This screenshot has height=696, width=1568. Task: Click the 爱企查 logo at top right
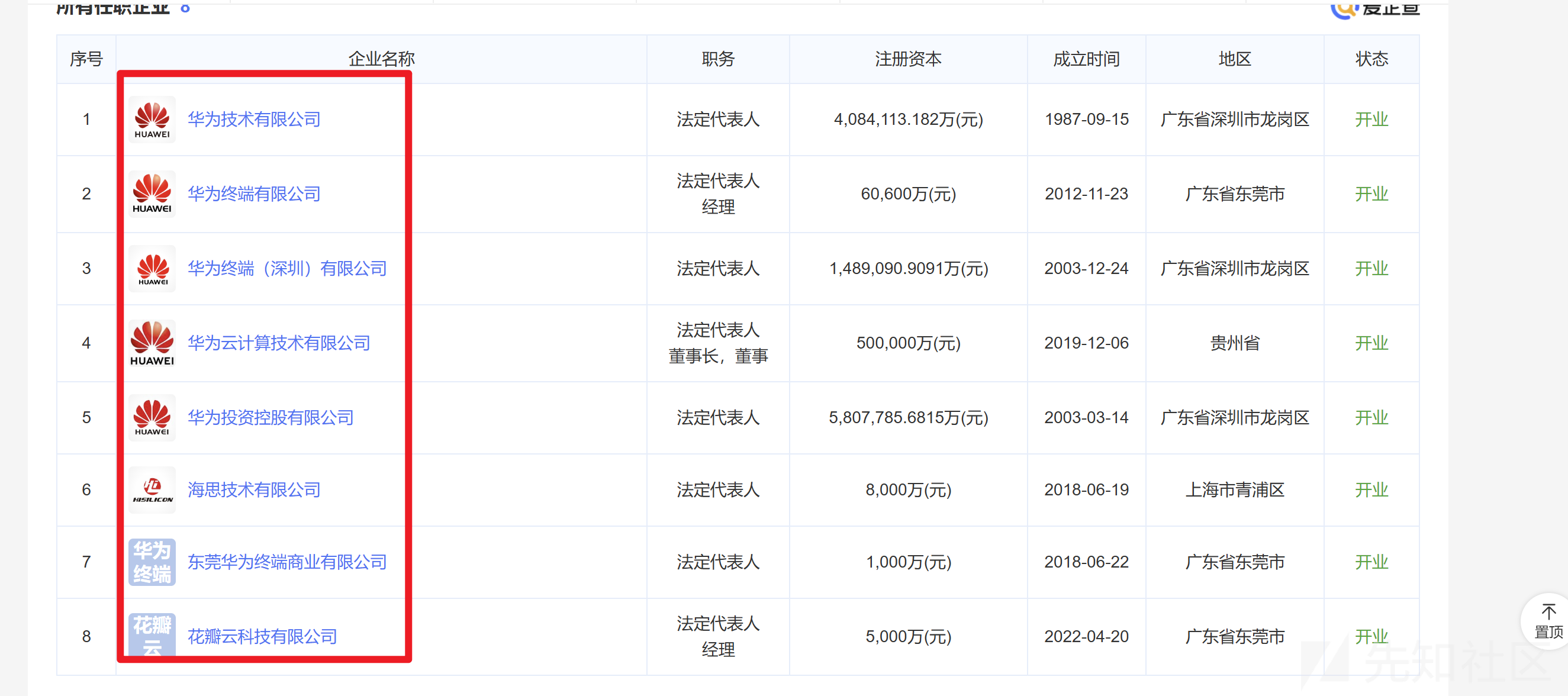point(1374,8)
